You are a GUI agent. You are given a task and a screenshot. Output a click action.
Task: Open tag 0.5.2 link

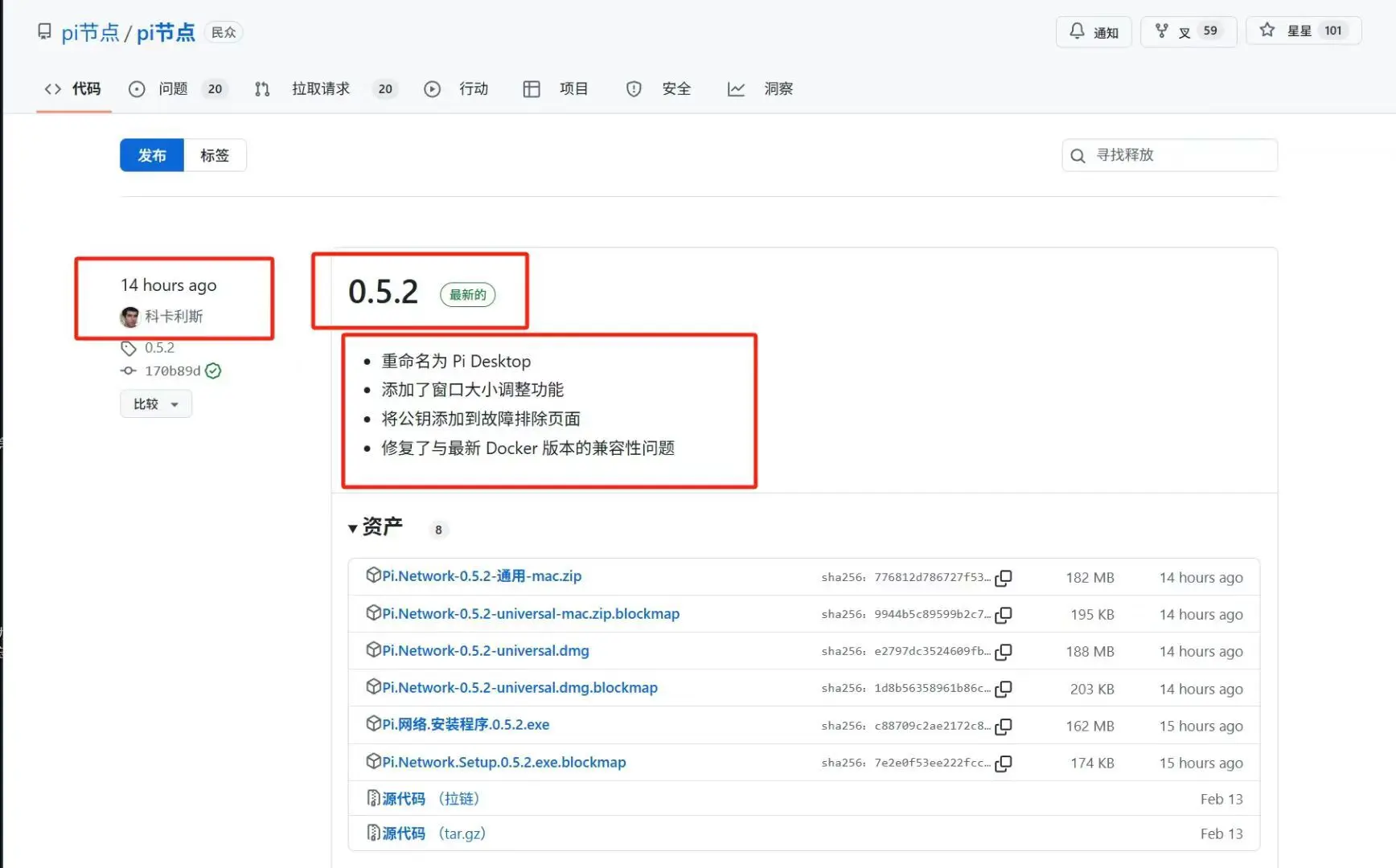pos(159,348)
